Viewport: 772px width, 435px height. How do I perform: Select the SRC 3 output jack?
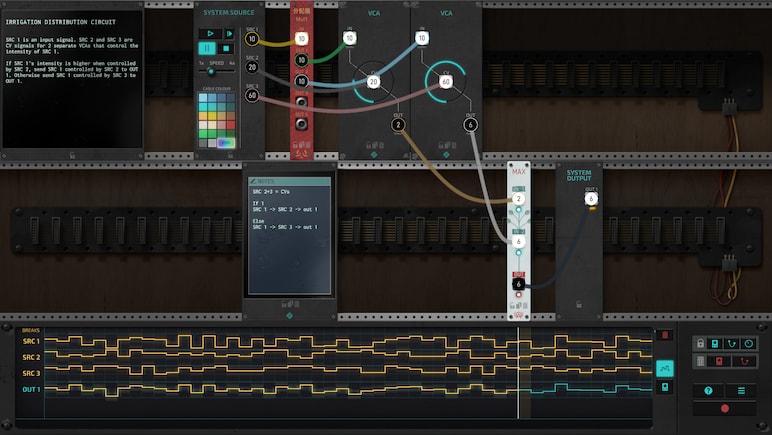252,95
